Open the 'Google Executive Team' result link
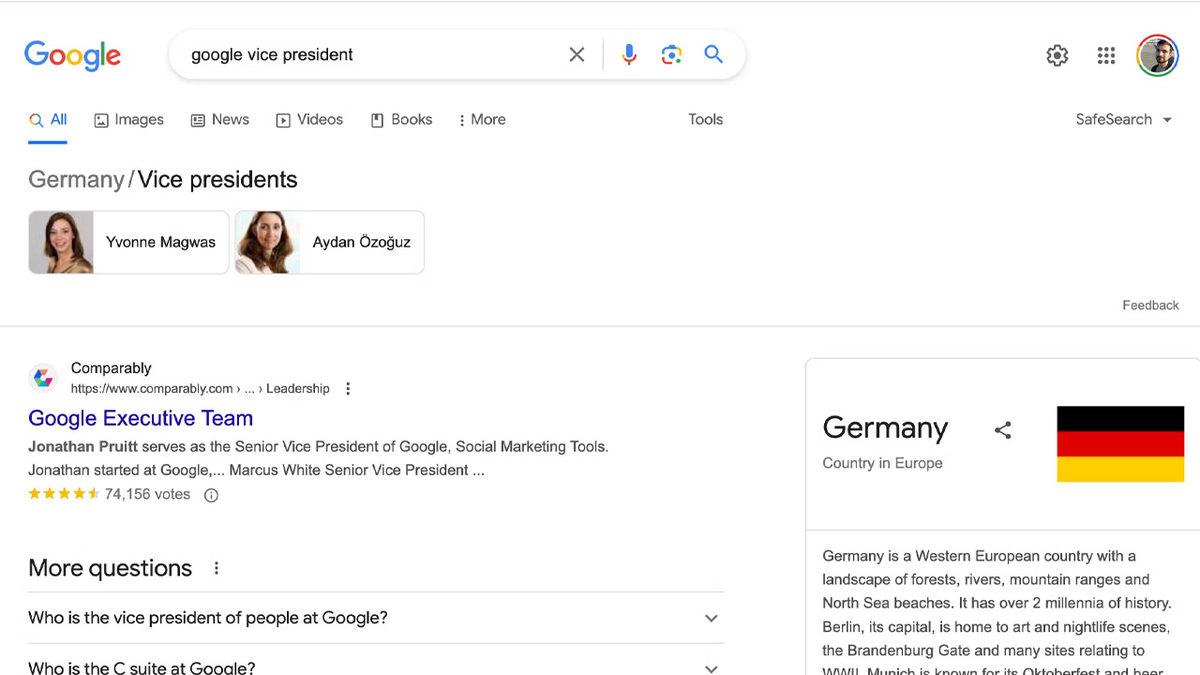The height and width of the screenshot is (675, 1200). (140, 417)
